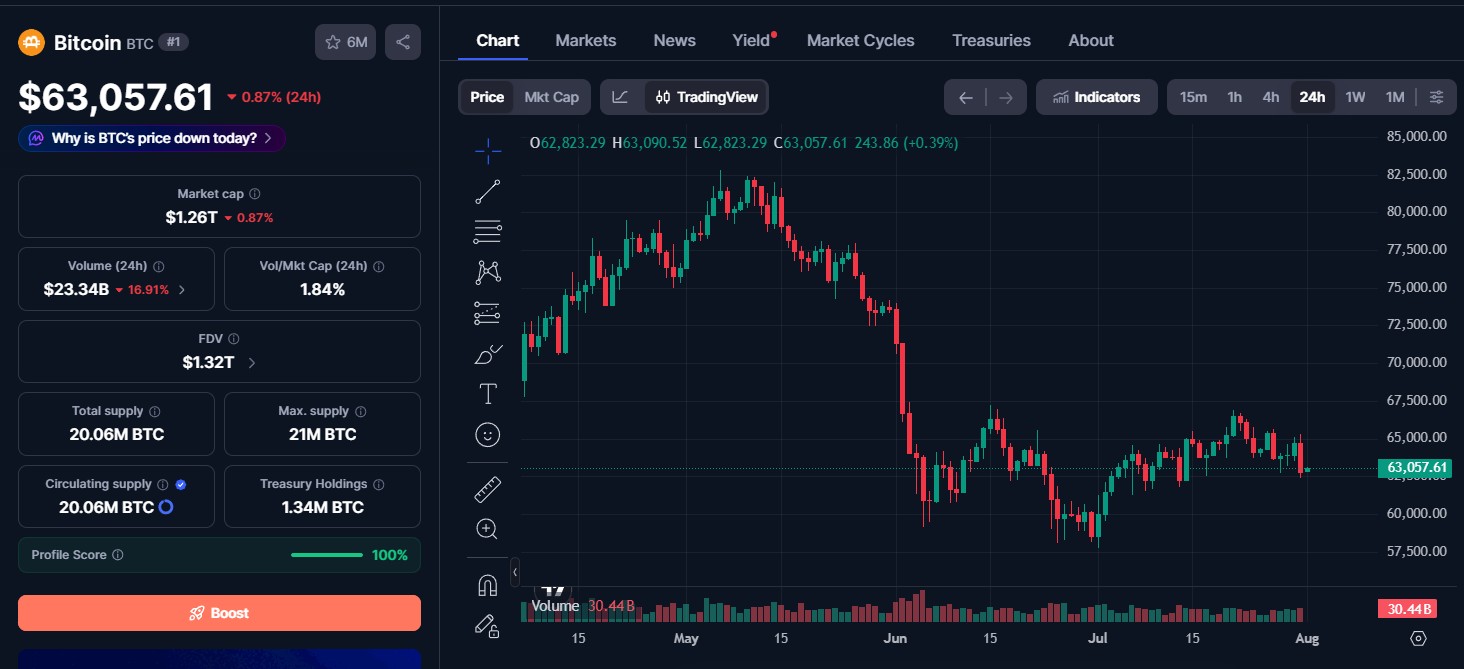Image resolution: width=1464 pixels, height=669 pixels.
Task: Open the Yield tab
Action: pyautogui.click(x=752, y=40)
